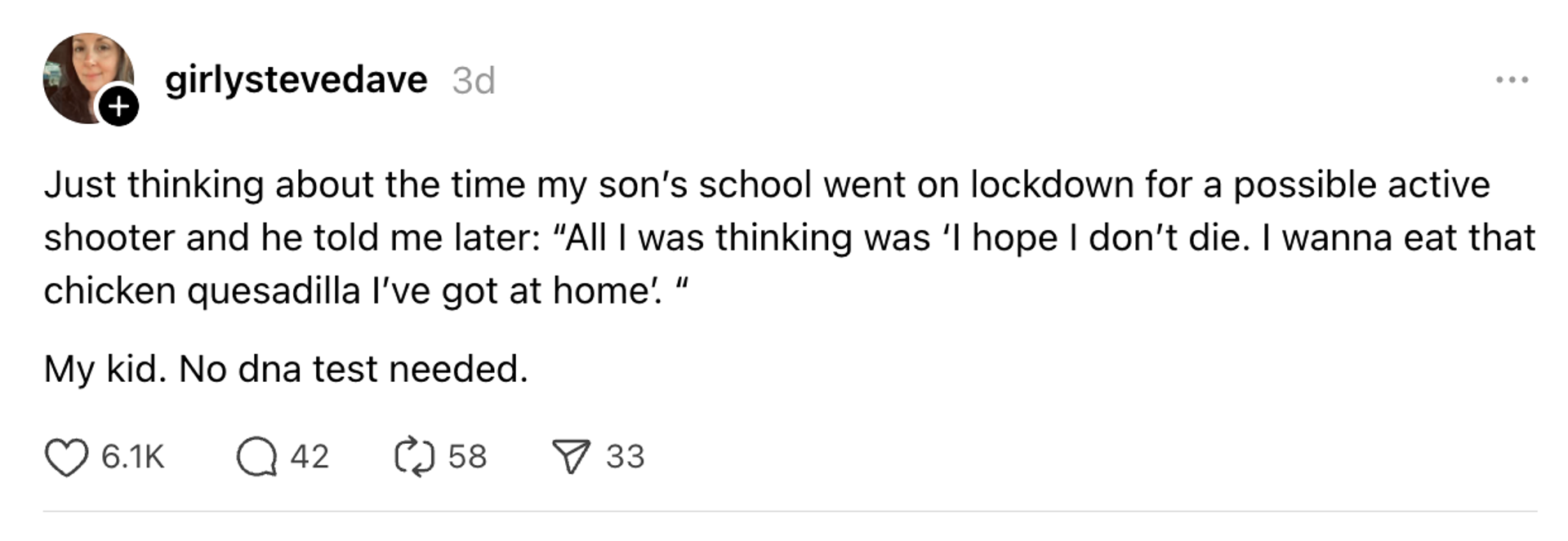The height and width of the screenshot is (541, 1568).
Task: Toggle follow on the author's avatar badge
Action: pyautogui.click(x=119, y=106)
